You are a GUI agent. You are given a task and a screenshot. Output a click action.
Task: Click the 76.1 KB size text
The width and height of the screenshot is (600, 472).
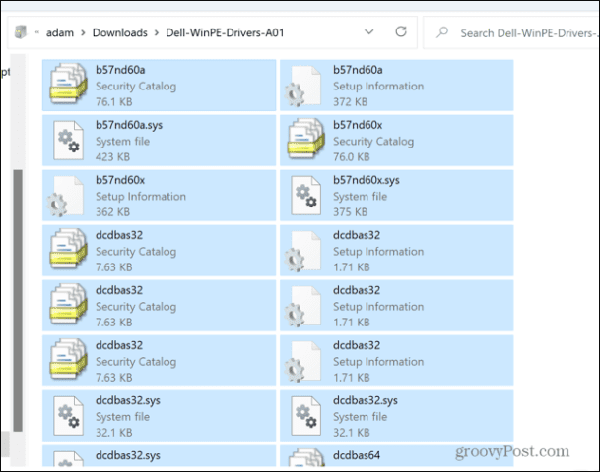point(114,102)
